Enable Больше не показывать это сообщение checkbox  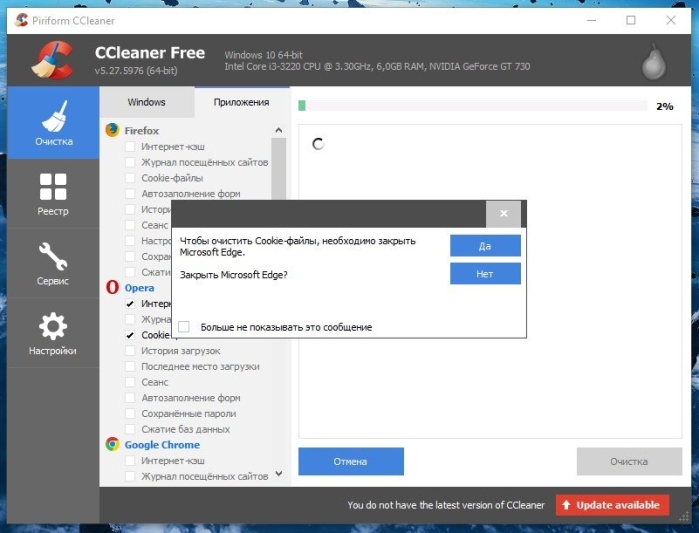click(x=184, y=327)
